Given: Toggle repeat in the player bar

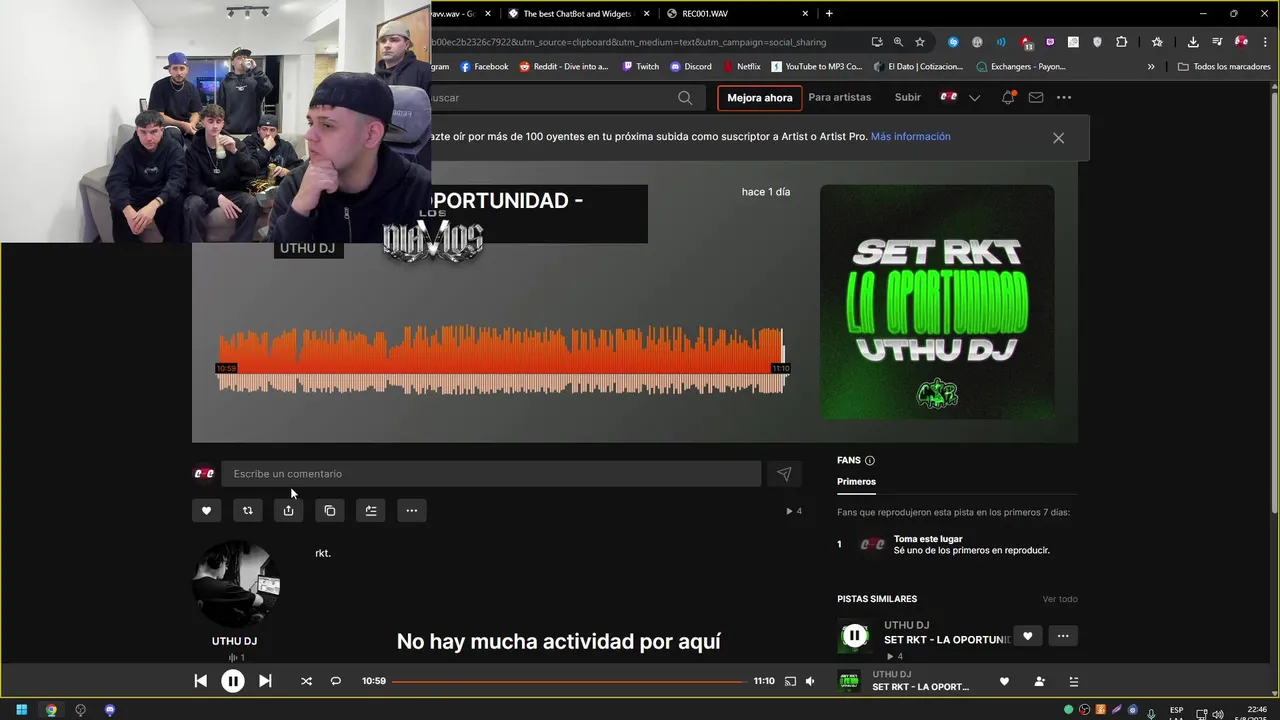Looking at the screenshot, I should coord(336,681).
